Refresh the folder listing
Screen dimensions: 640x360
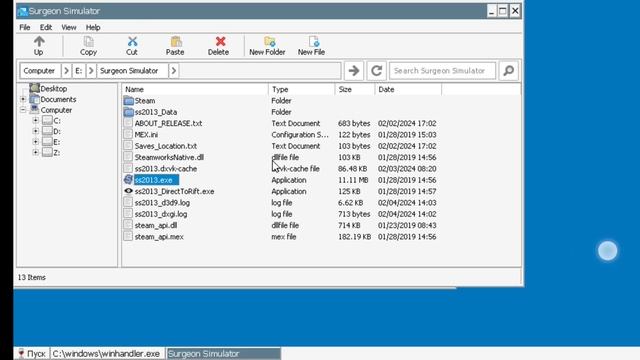tap(376, 71)
